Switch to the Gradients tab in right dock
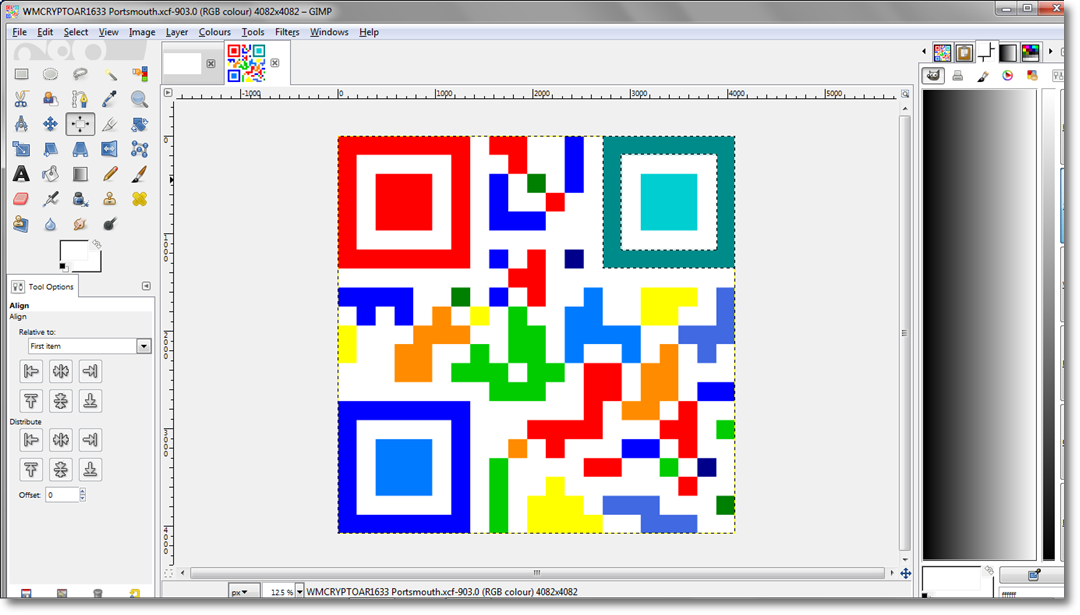The image size is (1080, 615). [1008, 52]
